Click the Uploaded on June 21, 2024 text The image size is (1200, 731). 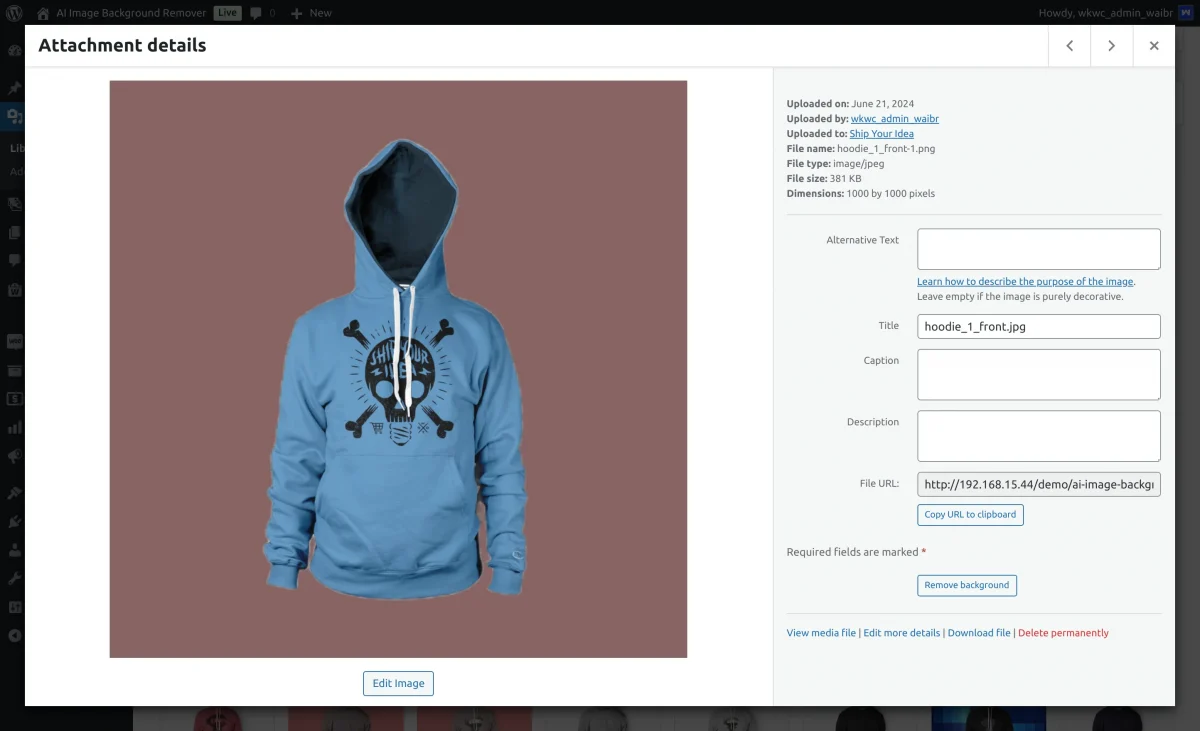[850, 104]
